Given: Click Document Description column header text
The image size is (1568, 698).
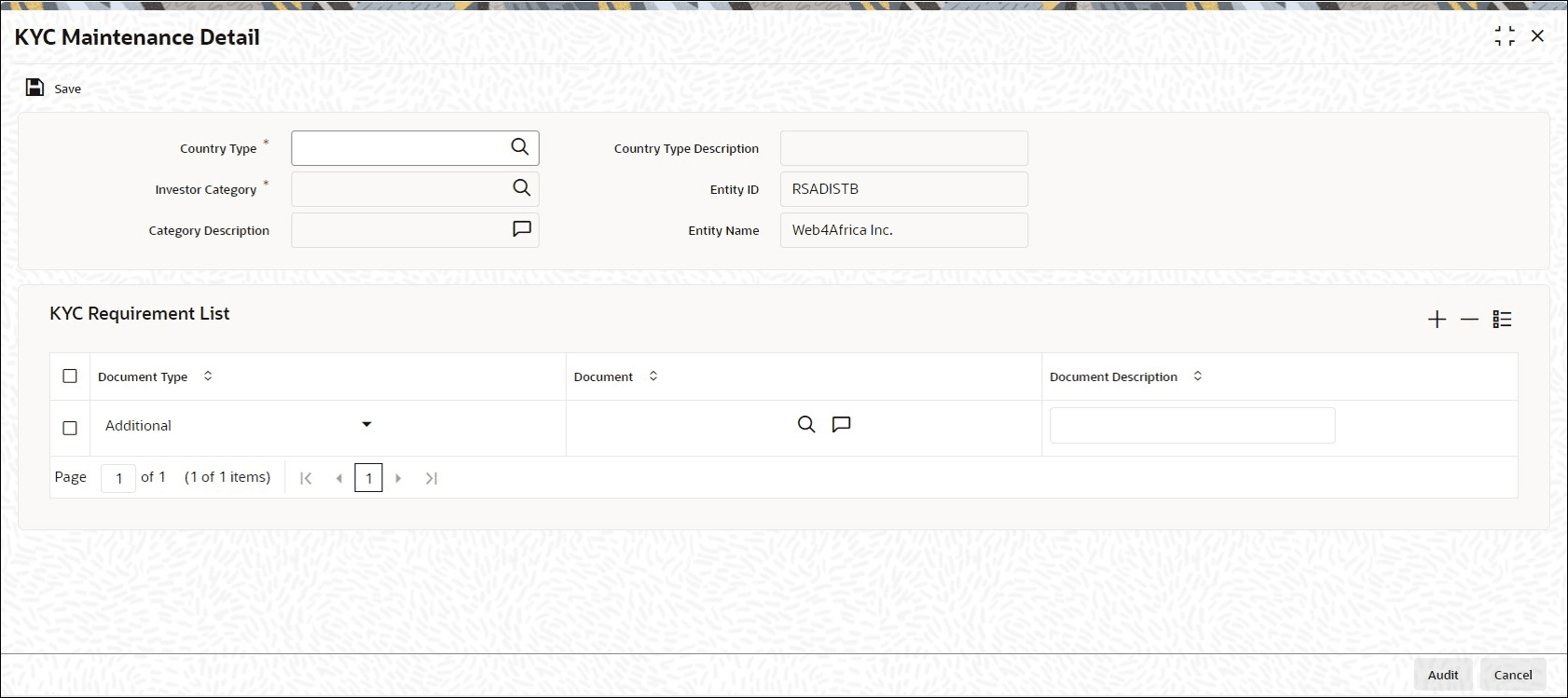Looking at the screenshot, I should click(x=1113, y=376).
